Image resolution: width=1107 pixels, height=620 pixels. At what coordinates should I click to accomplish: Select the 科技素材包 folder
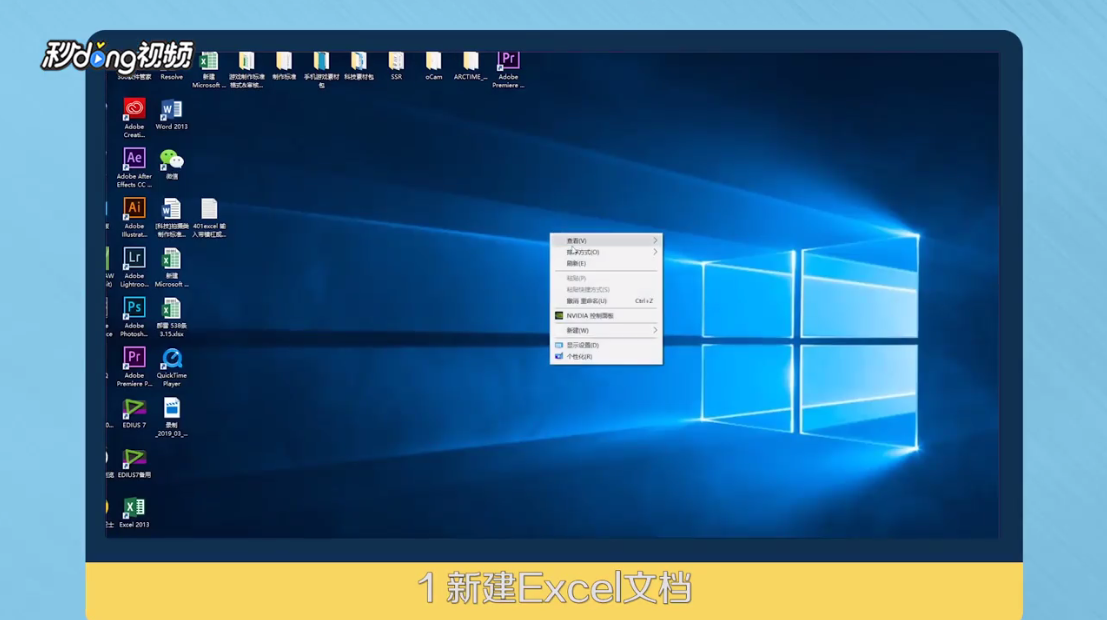click(x=359, y=66)
